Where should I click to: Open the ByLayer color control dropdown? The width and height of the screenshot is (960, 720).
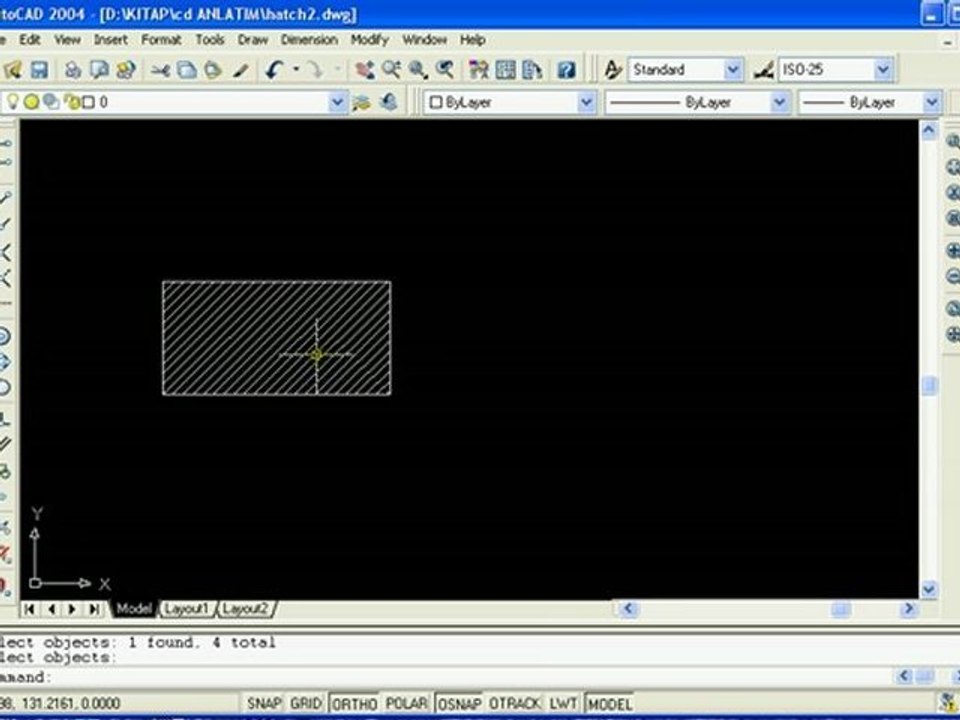(x=586, y=102)
